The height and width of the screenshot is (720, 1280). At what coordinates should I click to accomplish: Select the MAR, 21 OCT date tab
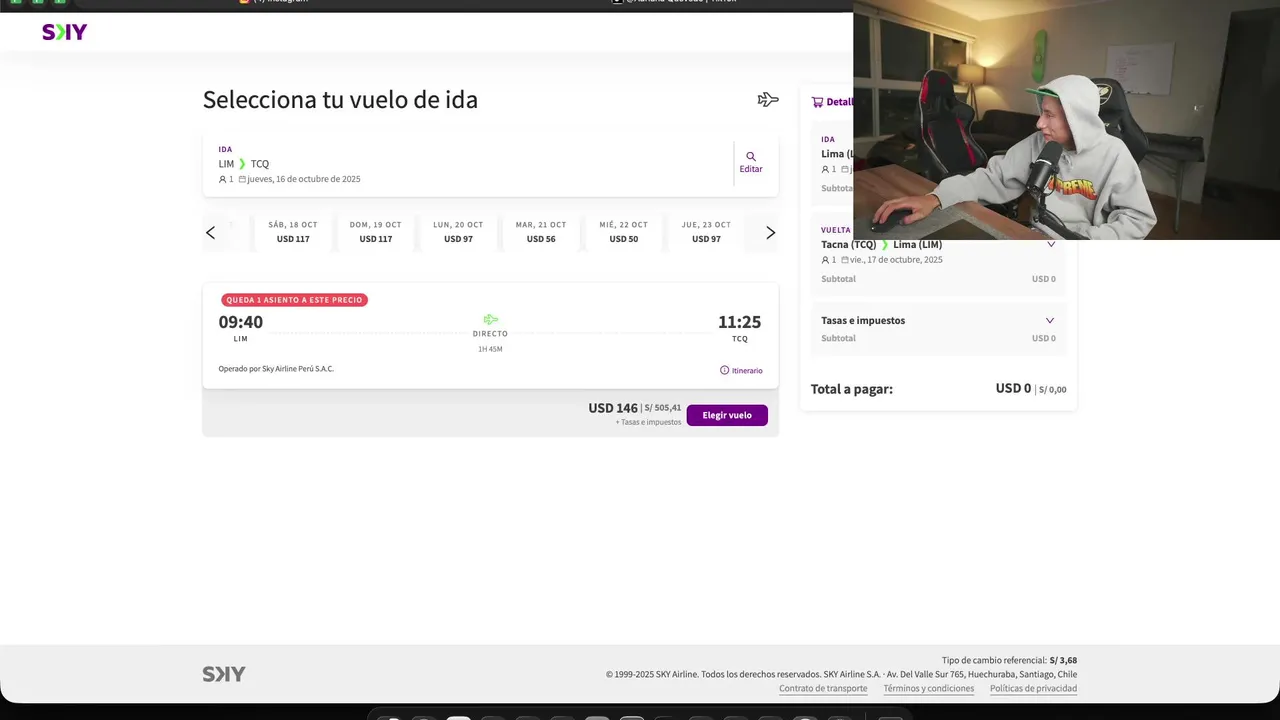(x=541, y=232)
